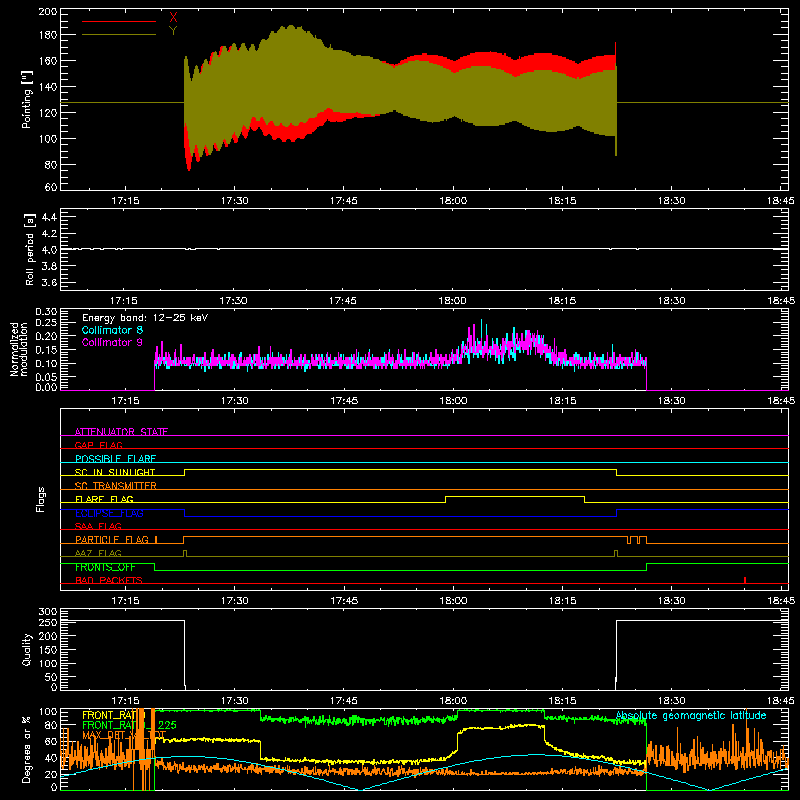The width and height of the screenshot is (800, 800).
Task: Click the '0.30' tick on modulation axis
Action: pos(46,312)
